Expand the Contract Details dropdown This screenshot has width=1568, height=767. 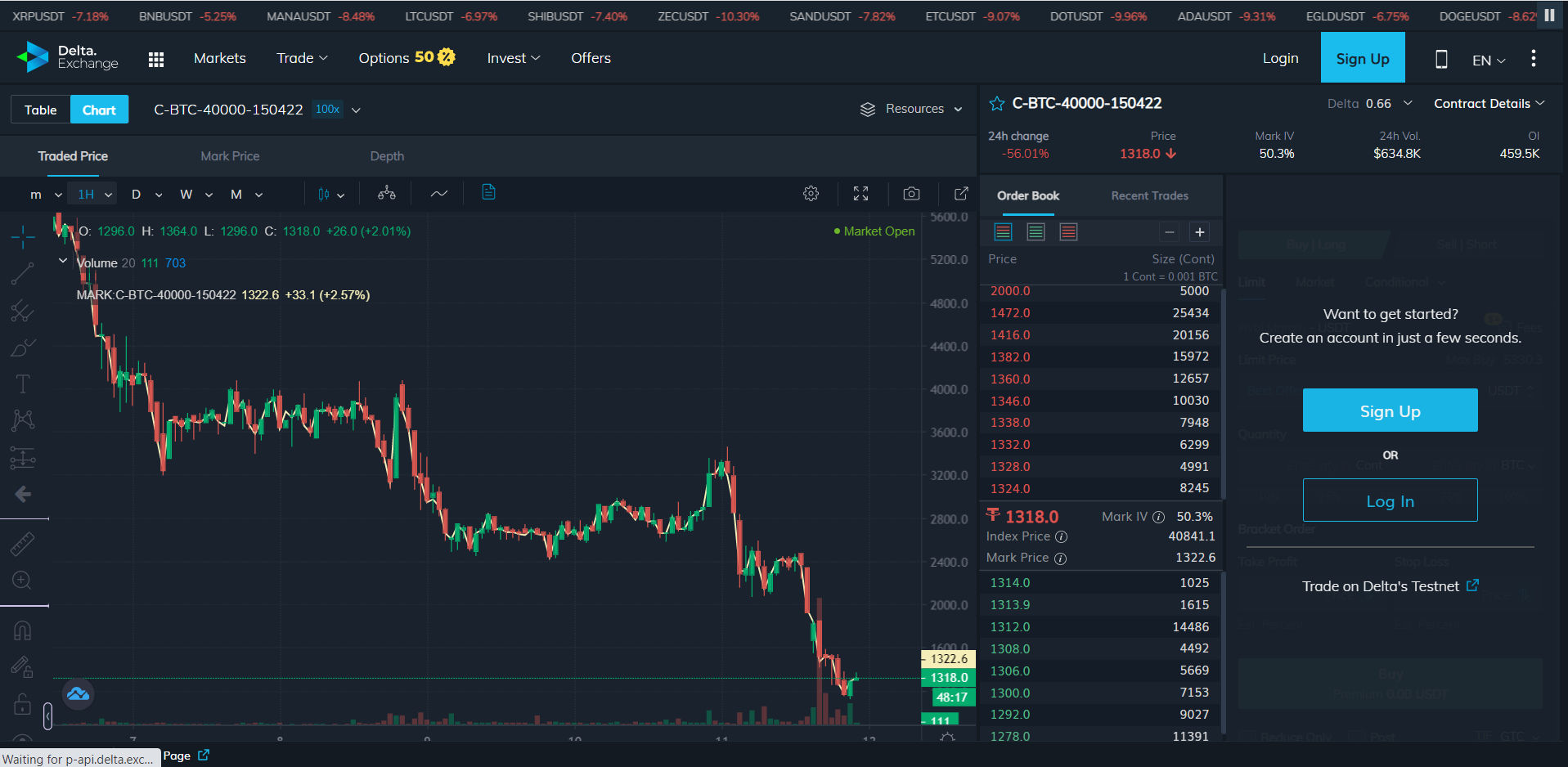click(x=1488, y=103)
